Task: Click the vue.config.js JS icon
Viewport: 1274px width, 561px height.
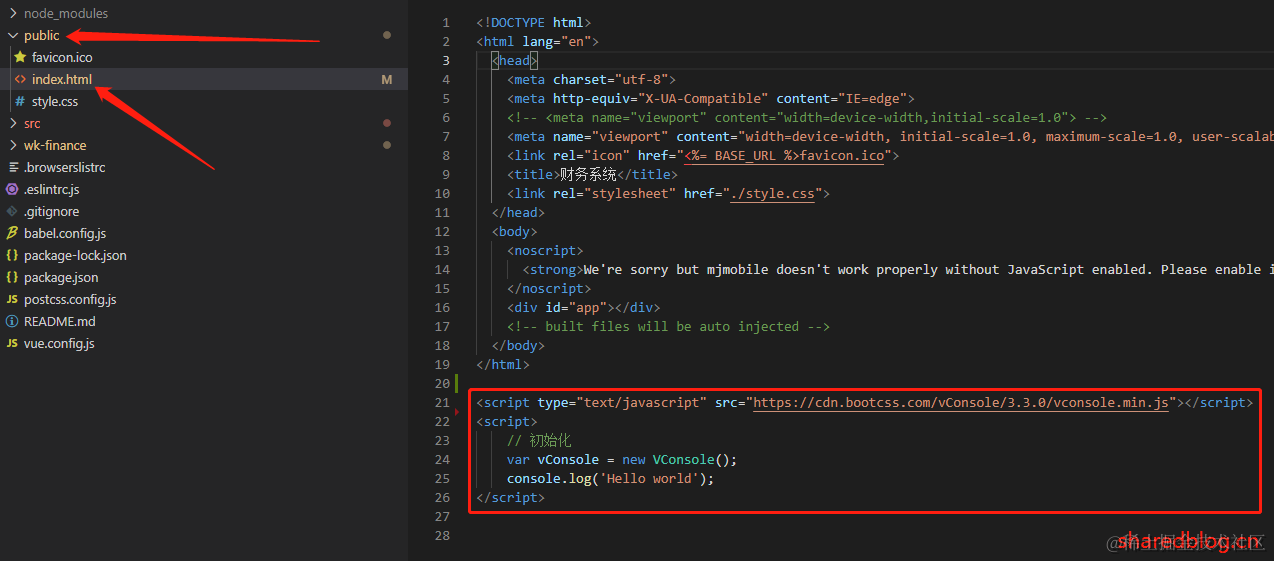Action: [12, 343]
